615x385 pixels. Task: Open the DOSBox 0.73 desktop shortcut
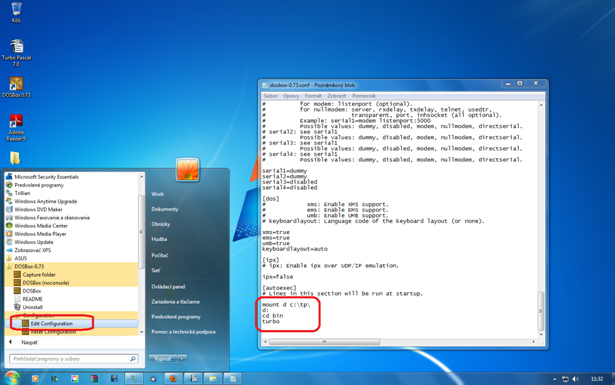[x=16, y=87]
